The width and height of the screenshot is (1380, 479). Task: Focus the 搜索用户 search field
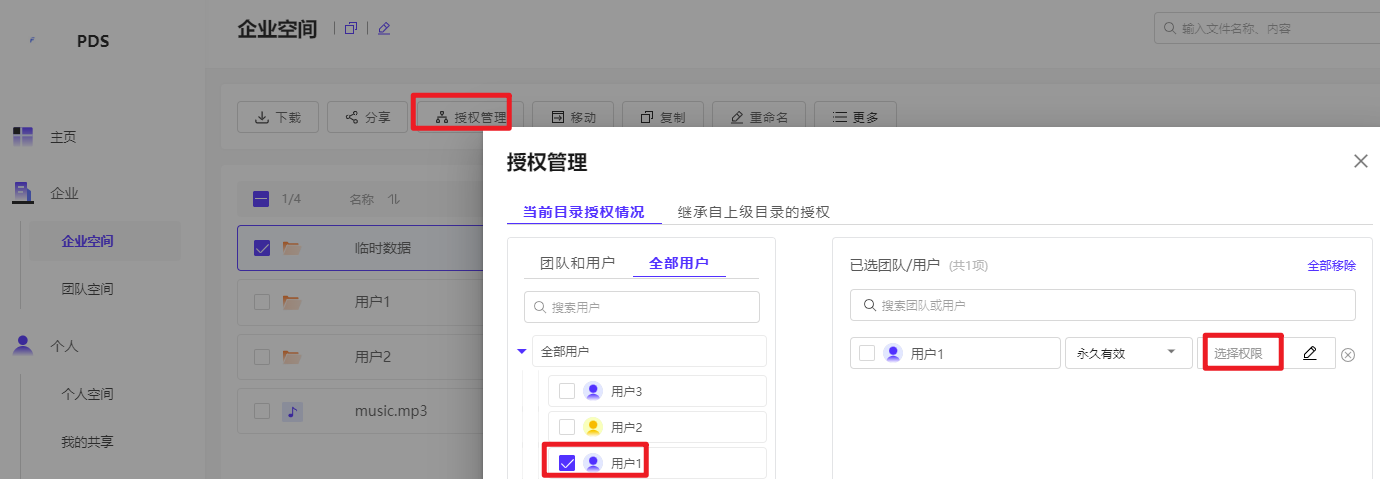pos(642,307)
